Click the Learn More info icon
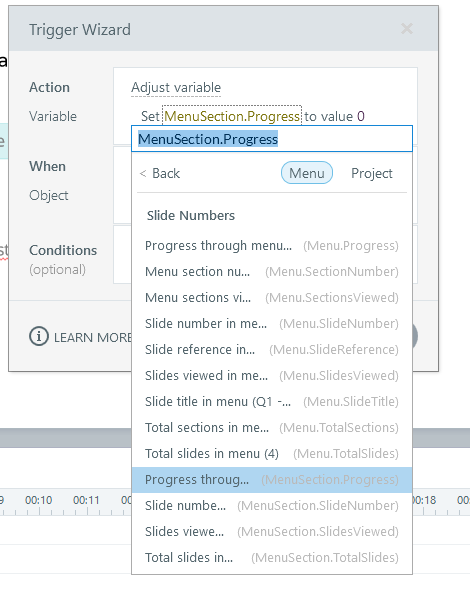This screenshot has width=470, height=589. click(39, 337)
